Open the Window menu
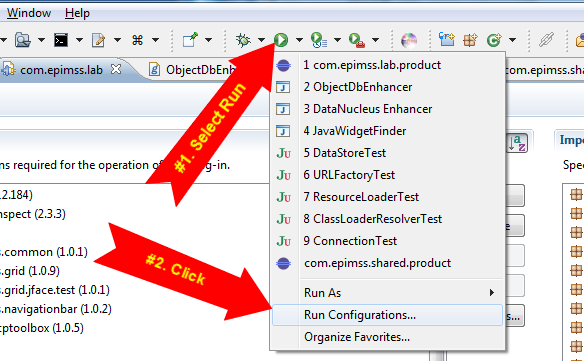The height and width of the screenshot is (361, 584). click(x=29, y=13)
